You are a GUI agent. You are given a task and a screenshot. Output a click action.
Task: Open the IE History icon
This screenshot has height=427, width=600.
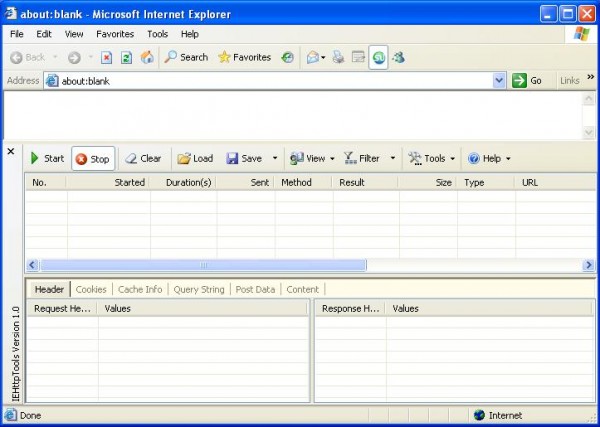point(288,57)
